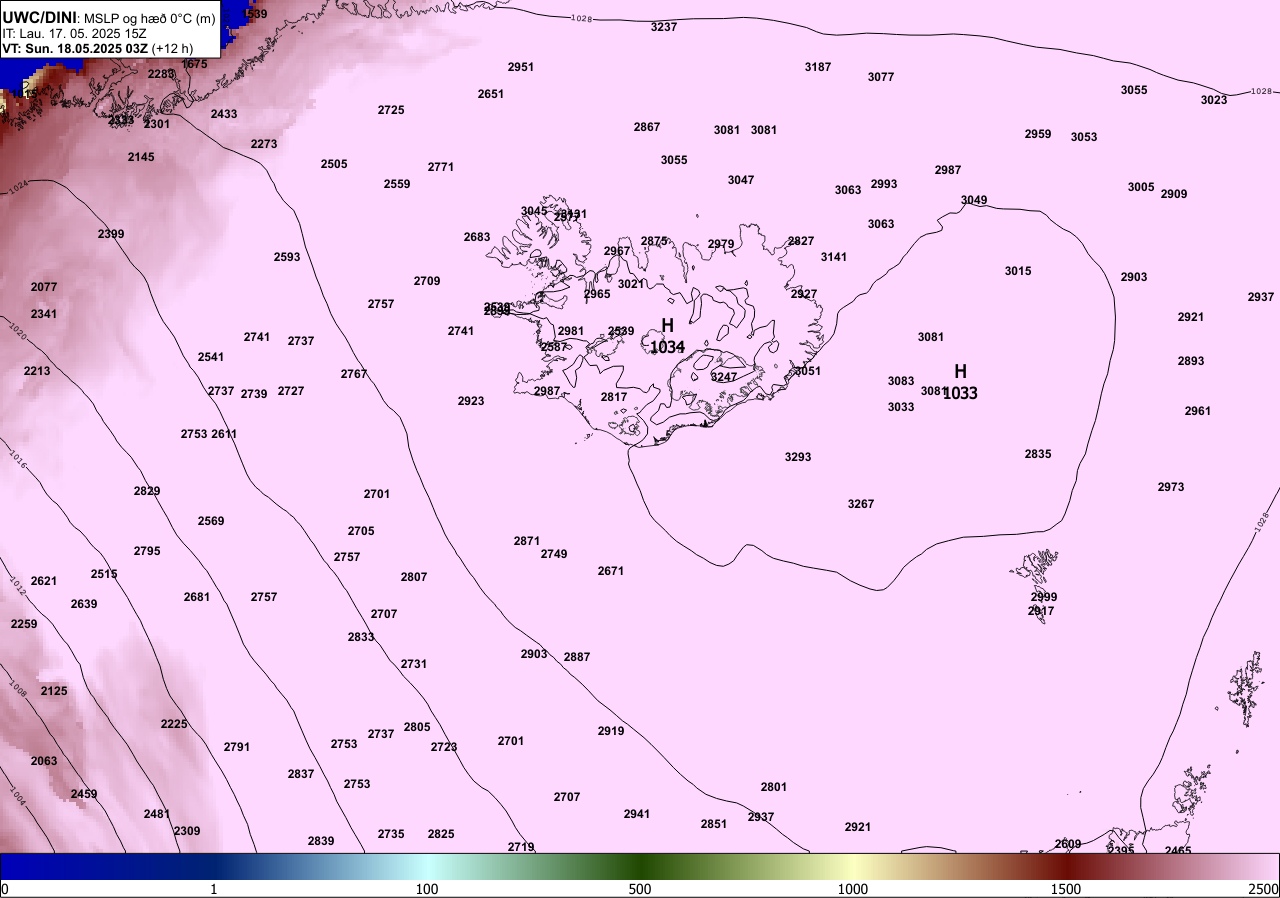Click the 3187 height value

click(x=818, y=67)
